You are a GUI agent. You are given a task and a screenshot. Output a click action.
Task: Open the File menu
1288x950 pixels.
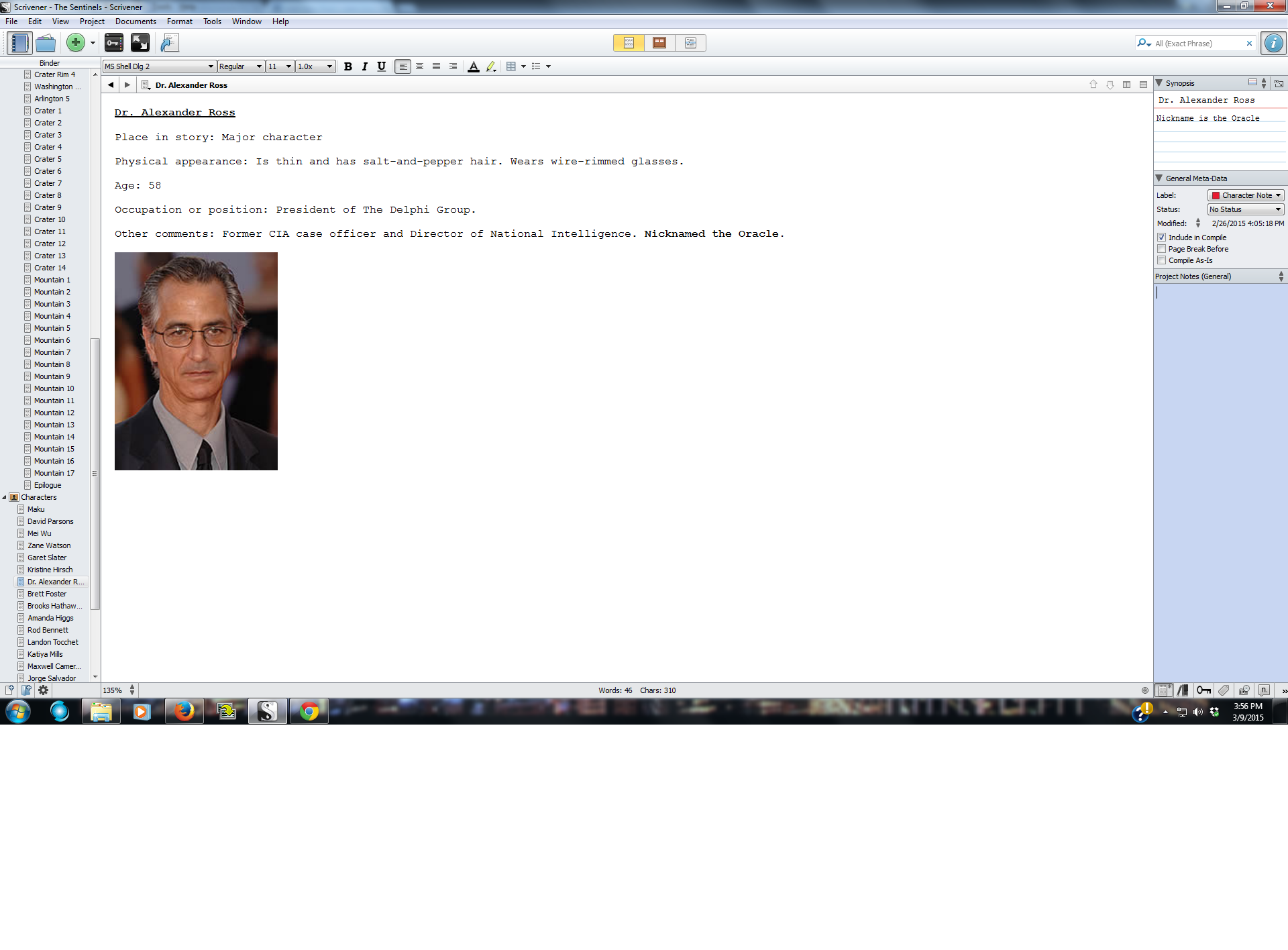coord(11,21)
